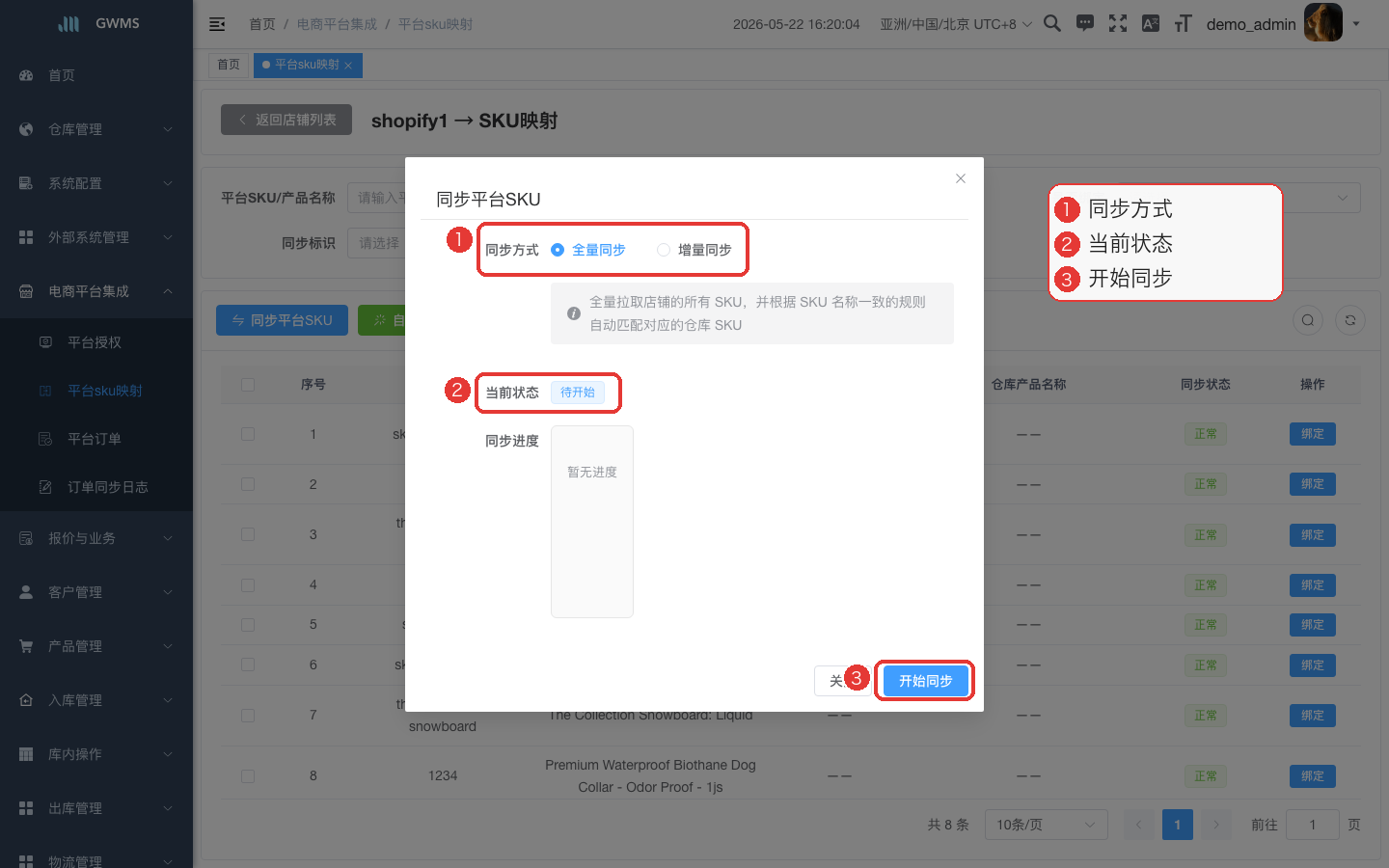Switch to the 首页 page tab
This screenshot has height=868, width=1389.
coord(229,65)
